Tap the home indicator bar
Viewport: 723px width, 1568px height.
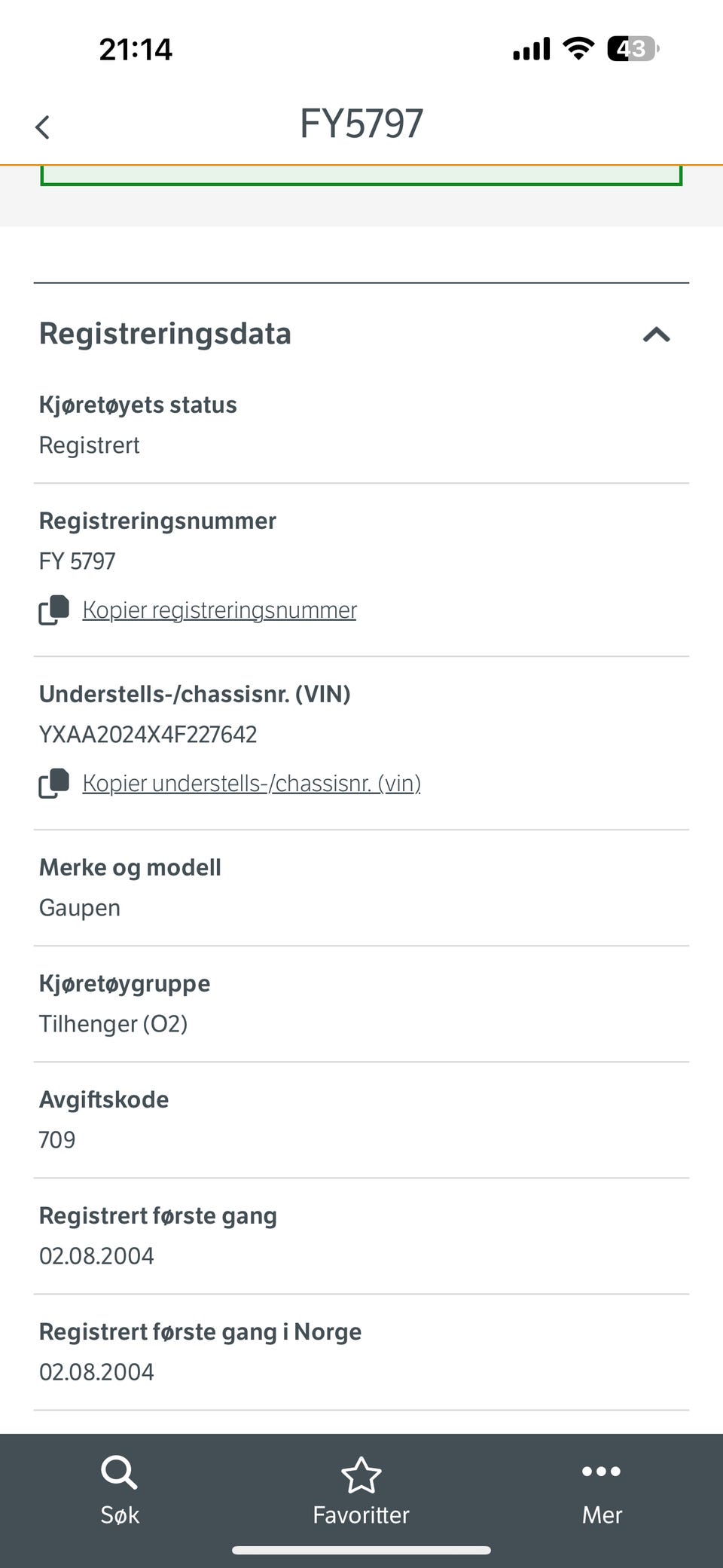pyautogui.click(x=361, y=1550)
